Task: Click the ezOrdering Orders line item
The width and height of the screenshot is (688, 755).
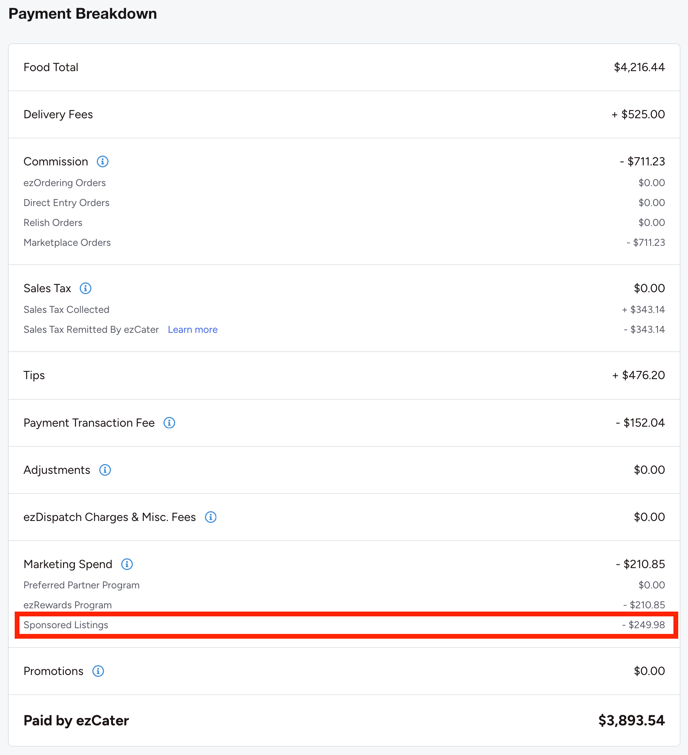Action: [x=64, y=183]
